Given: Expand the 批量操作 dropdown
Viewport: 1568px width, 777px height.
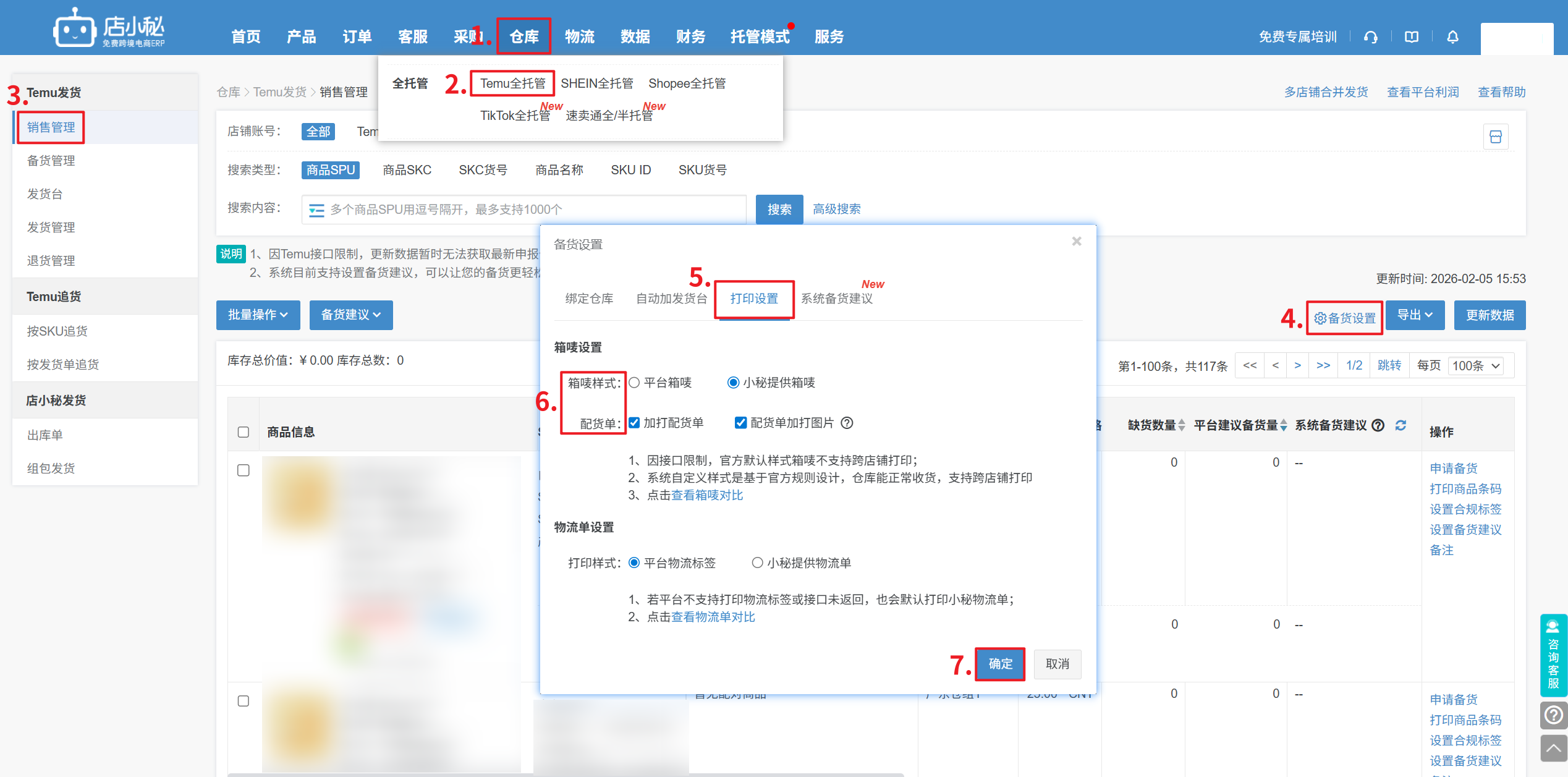Looking at the screenshot, I should point(258,315).
